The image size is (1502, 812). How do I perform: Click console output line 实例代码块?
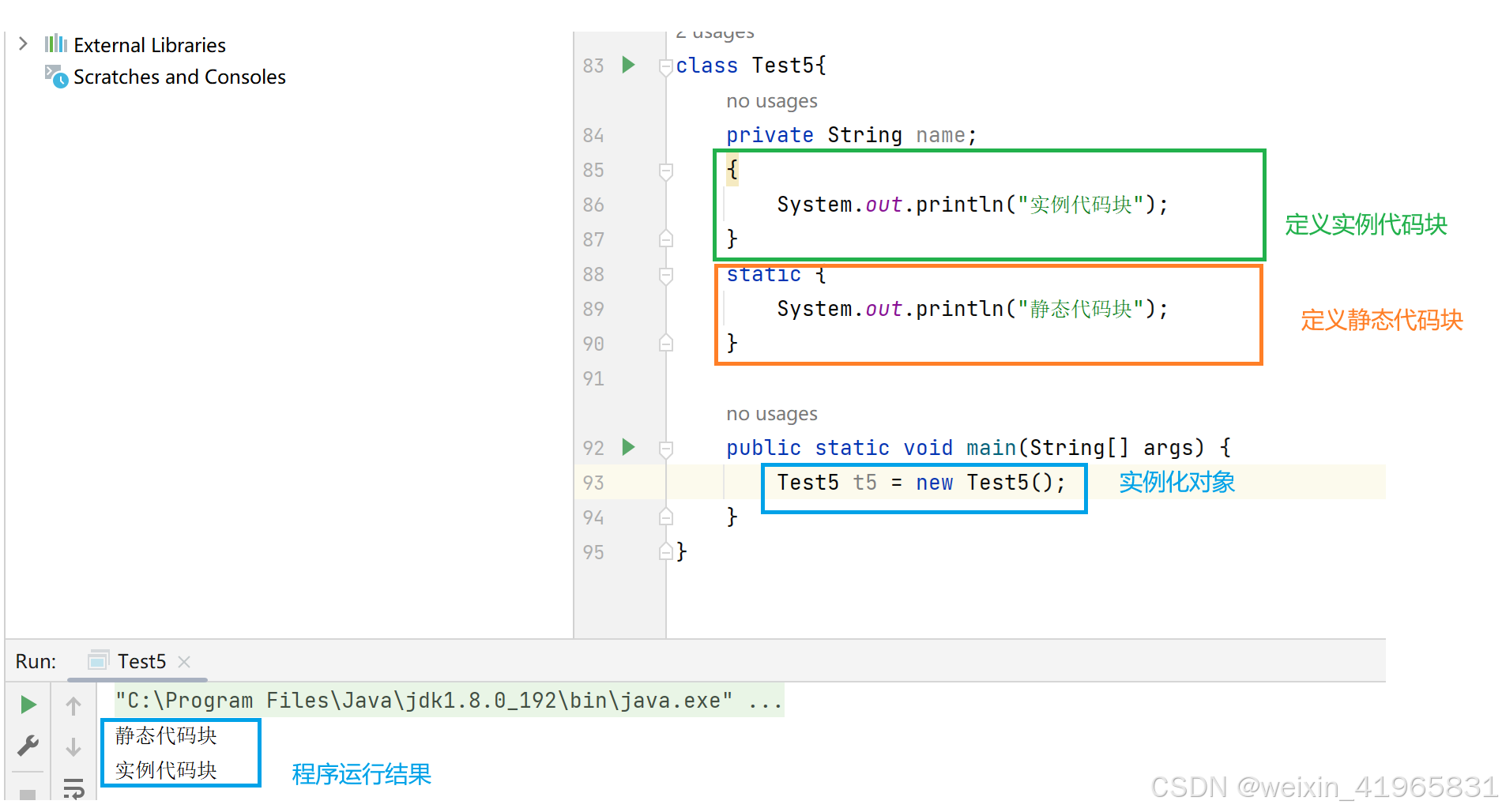pyautogui.click(x=166, y=770)
